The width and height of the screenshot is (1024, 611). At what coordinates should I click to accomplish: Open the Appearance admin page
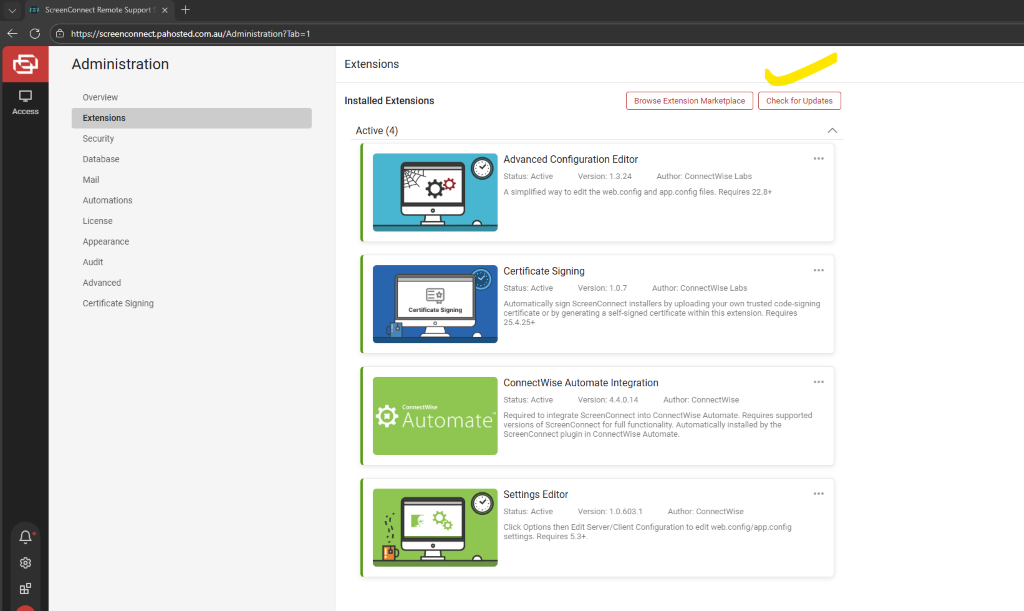pyautogui.click(x=106, y=242)
